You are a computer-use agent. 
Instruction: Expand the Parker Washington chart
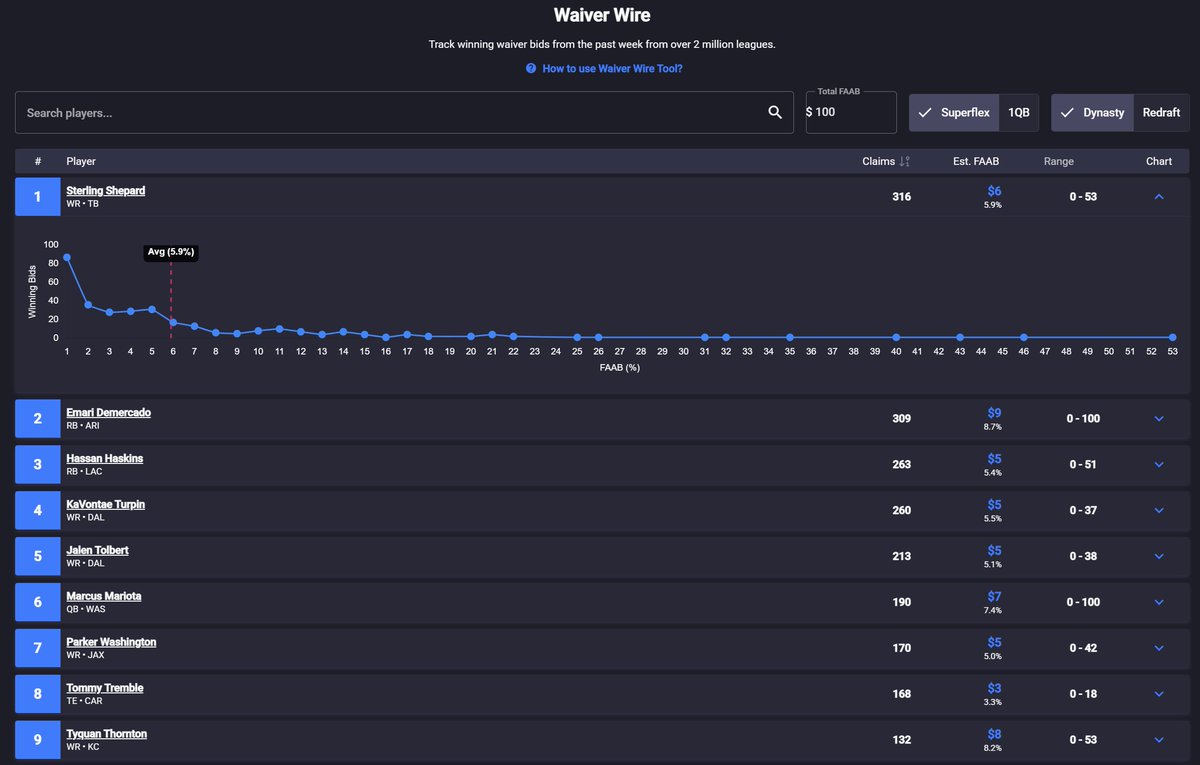click(x=1159, y=649)
